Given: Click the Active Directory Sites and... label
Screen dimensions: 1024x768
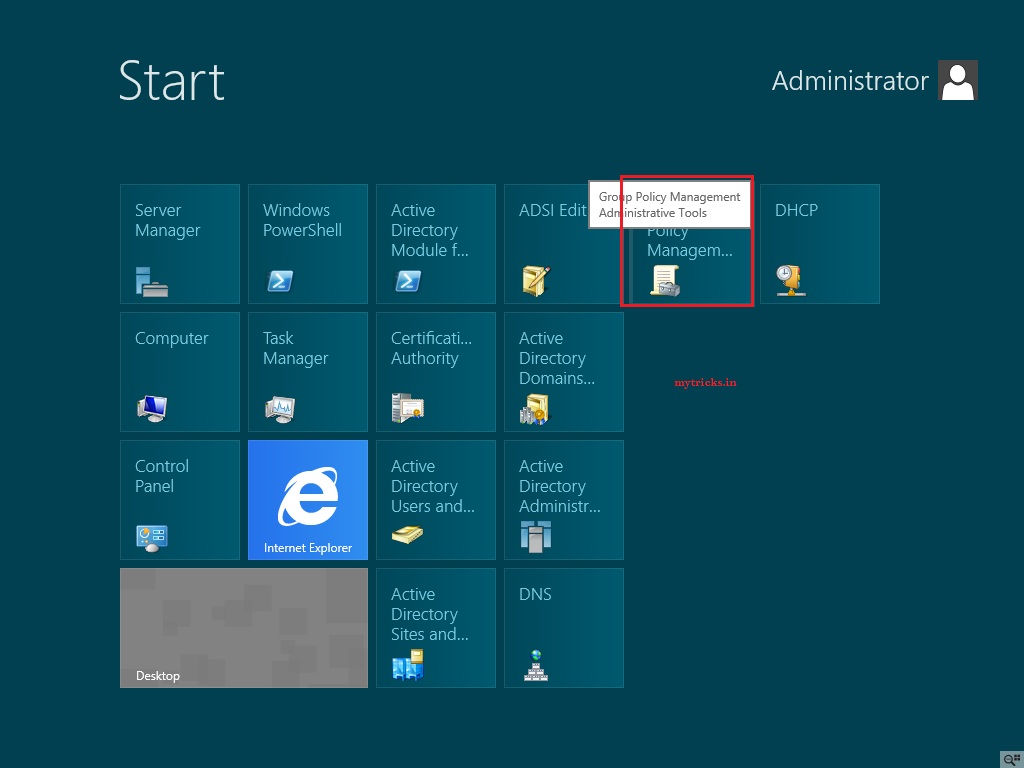Looking at the screenshot, I should coord(429,614).
